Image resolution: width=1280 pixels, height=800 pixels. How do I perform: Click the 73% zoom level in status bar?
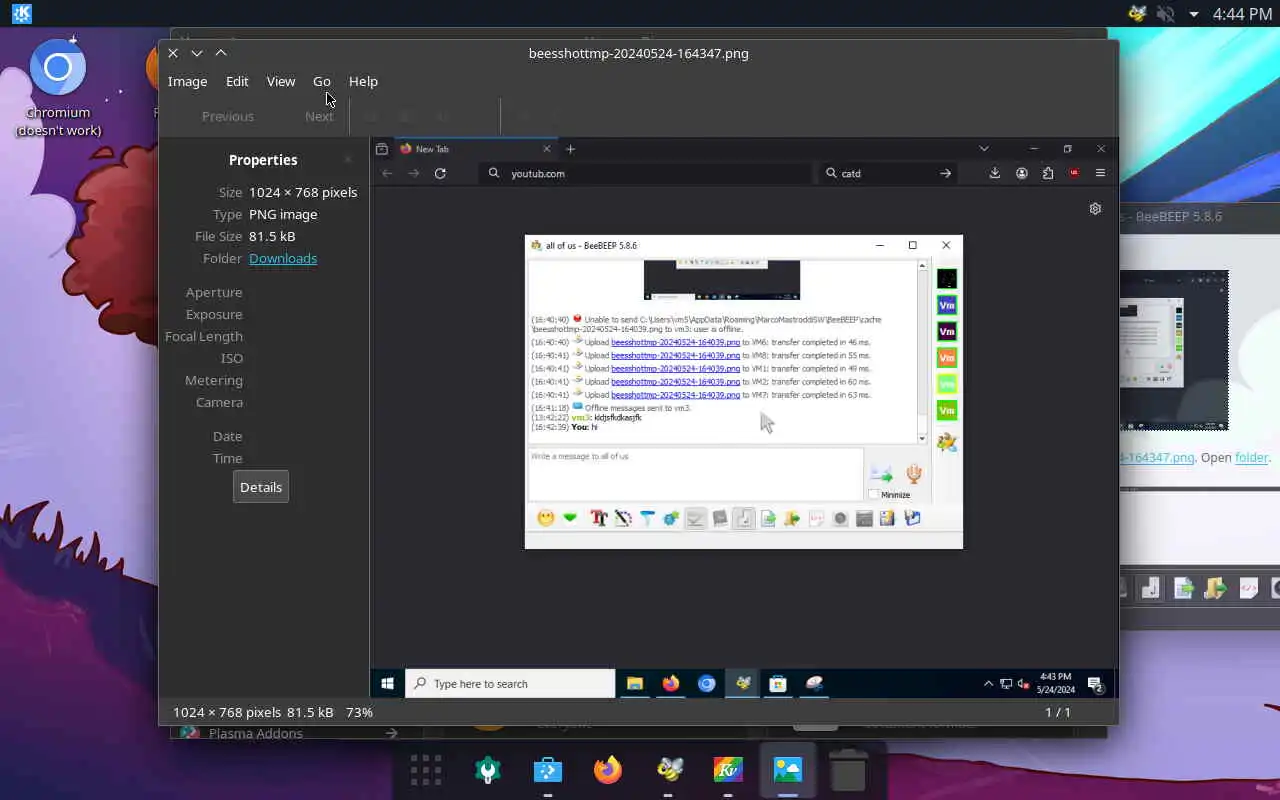tap(359, 712)
